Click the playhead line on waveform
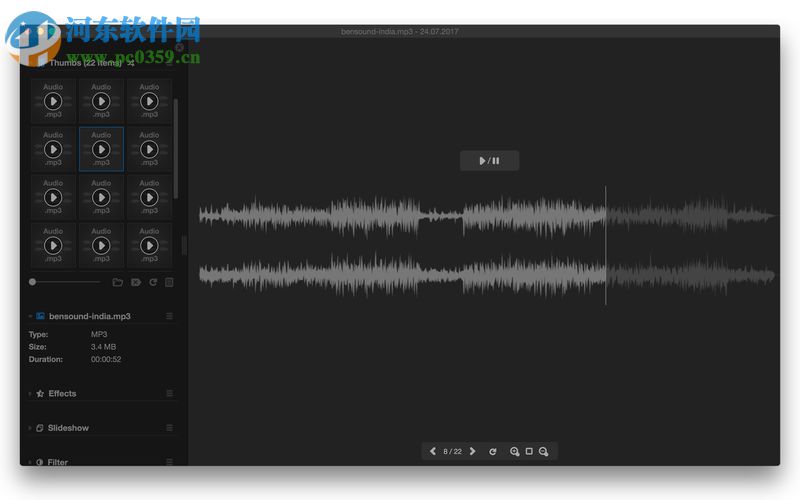Viewport: 800px width, 500px height. tap(606, 245)
